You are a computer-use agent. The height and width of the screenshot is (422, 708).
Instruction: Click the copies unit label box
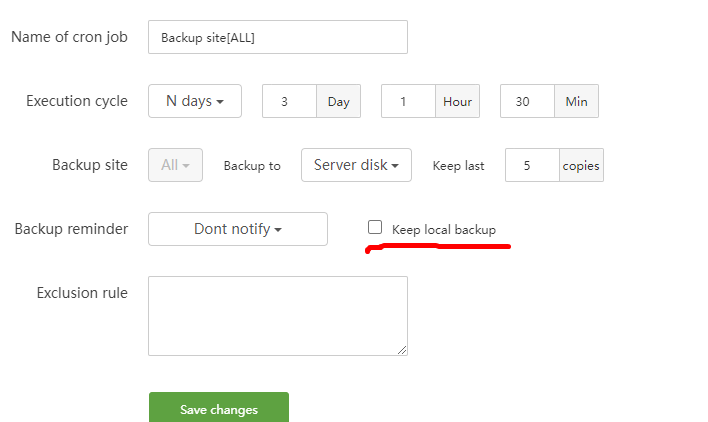(x=581, y=165)
